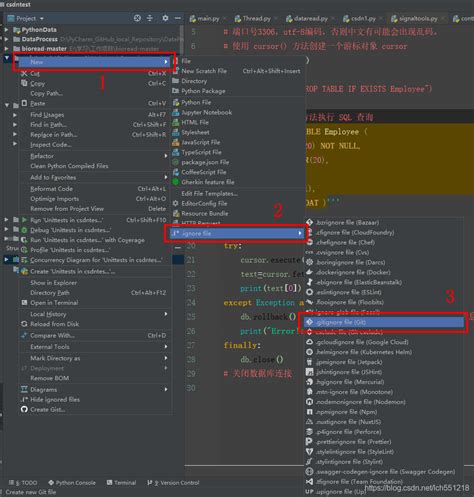The width and height of the screenshot is (474, 497).
Task: Click Remove from Project View
Action: click(x=94, y=209)
